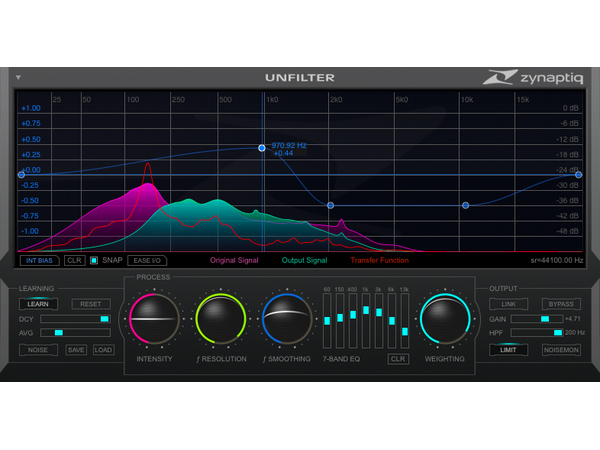Select the leftmost curve breakpoint at +0.00
Viewport: 600px width, 450px height.
(21, 175)
